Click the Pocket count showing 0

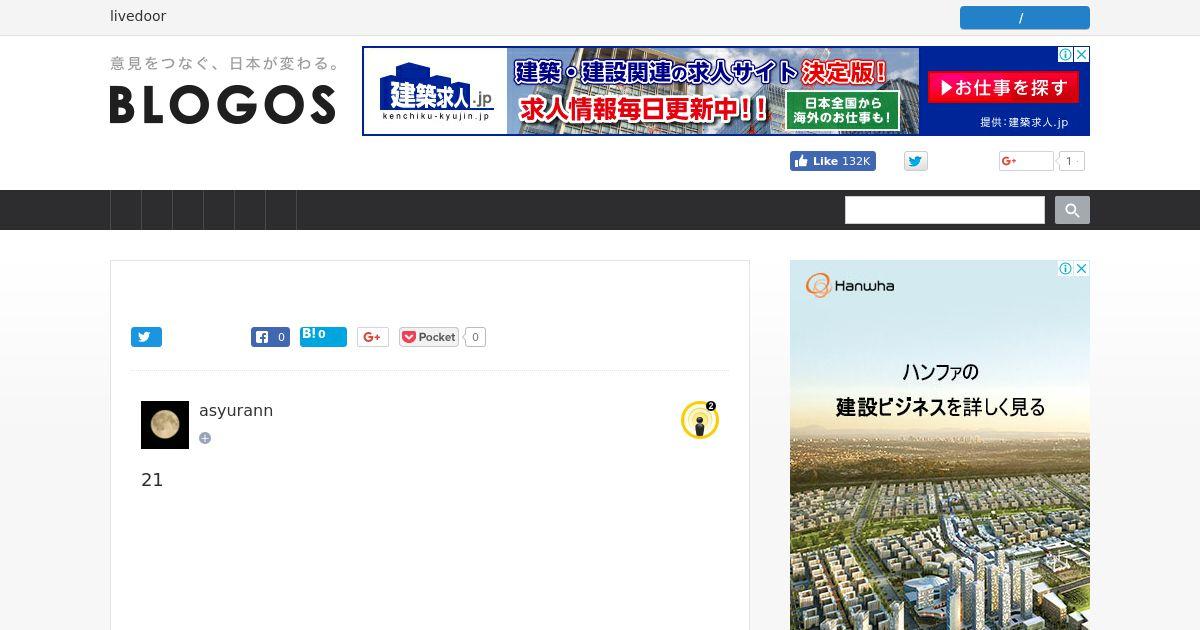[x=476, y=337]
